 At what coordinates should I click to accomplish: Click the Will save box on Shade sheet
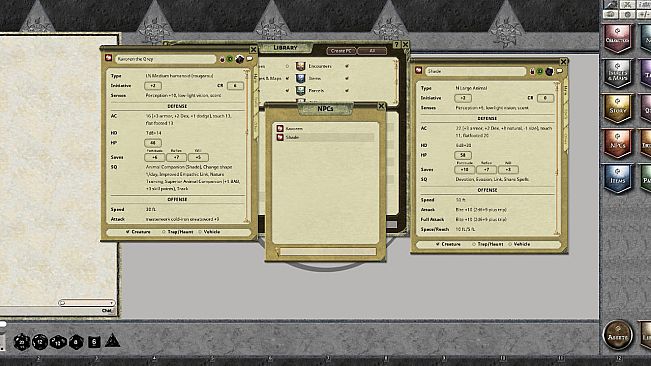click(x=508, y=169)
